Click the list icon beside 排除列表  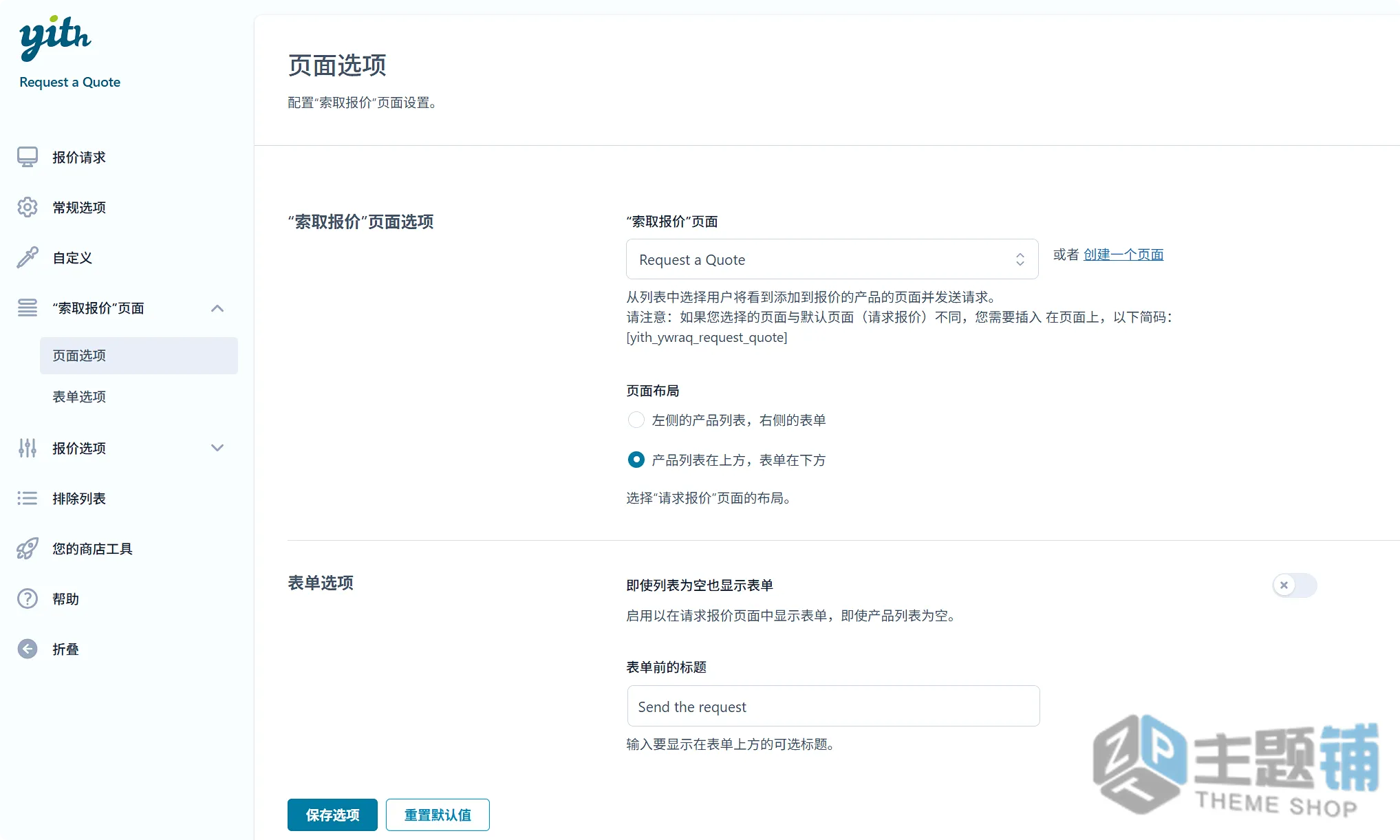coord(28,498)
